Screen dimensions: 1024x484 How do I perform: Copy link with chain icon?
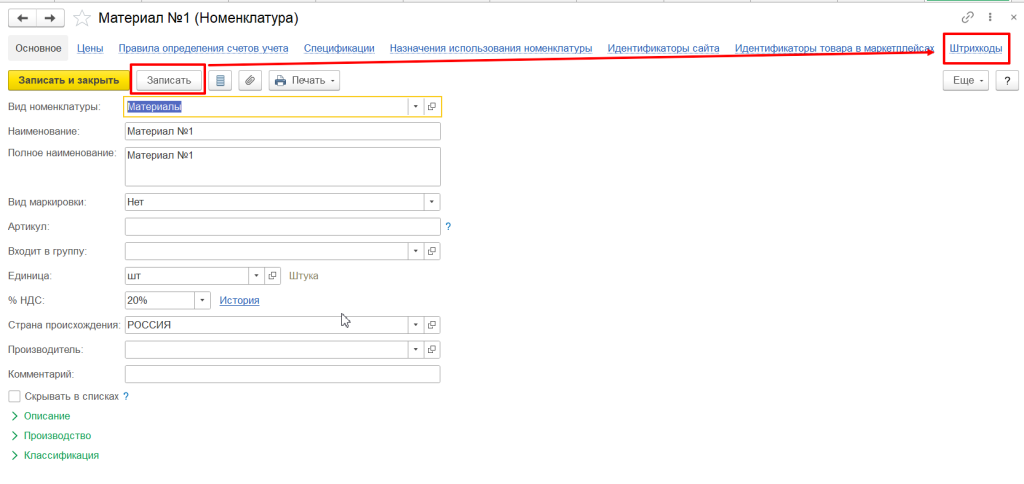click(967, 18)
